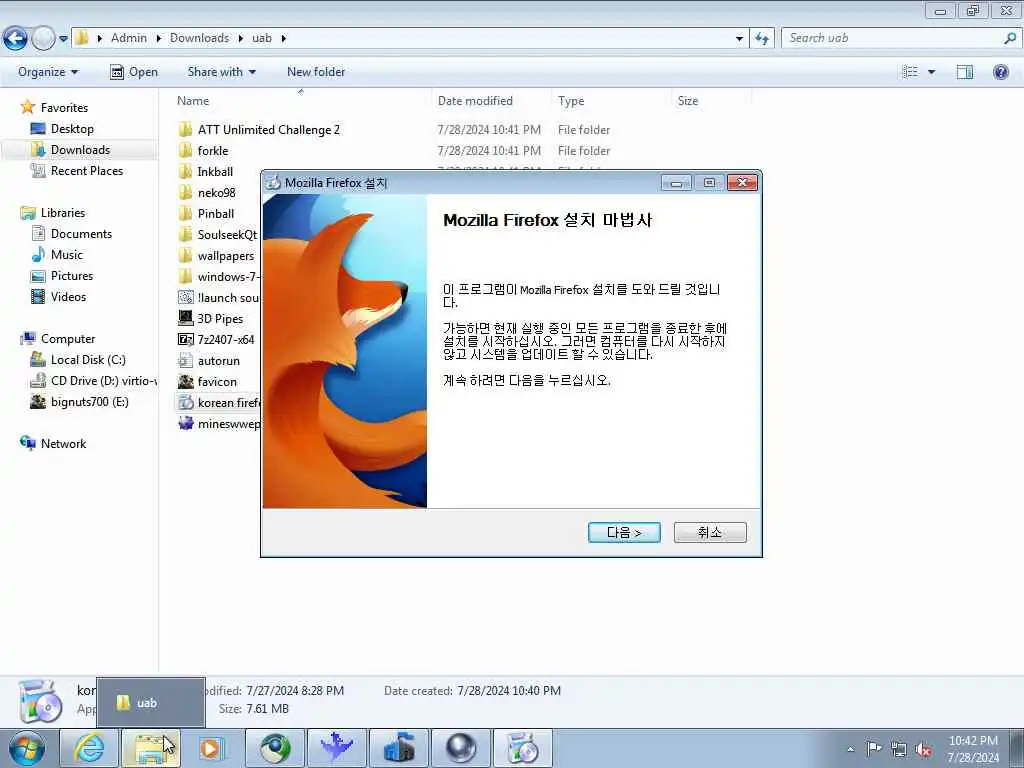Open the Documents library

point(81,234)
